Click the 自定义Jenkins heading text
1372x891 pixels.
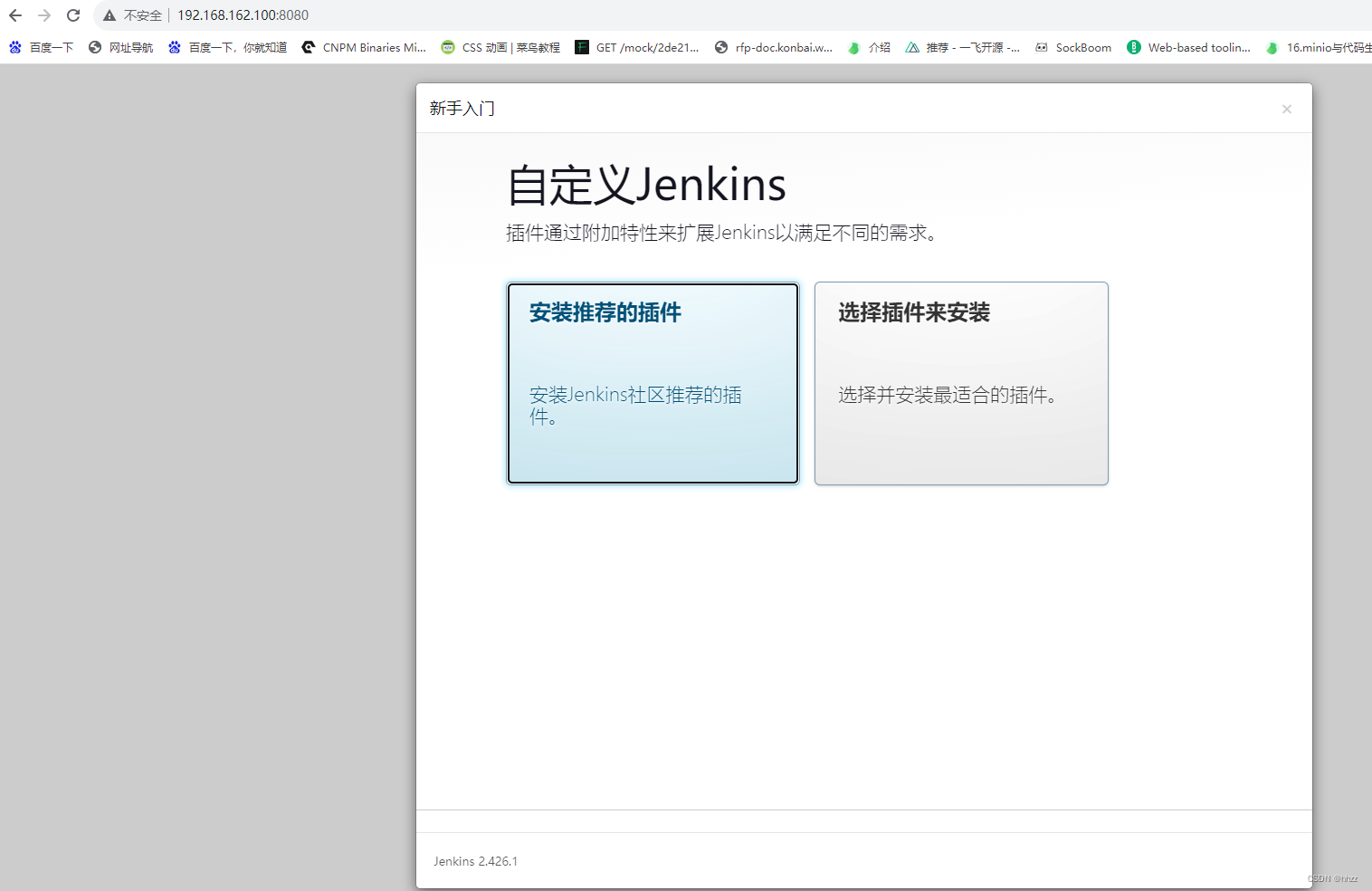[x=646, y=186]
